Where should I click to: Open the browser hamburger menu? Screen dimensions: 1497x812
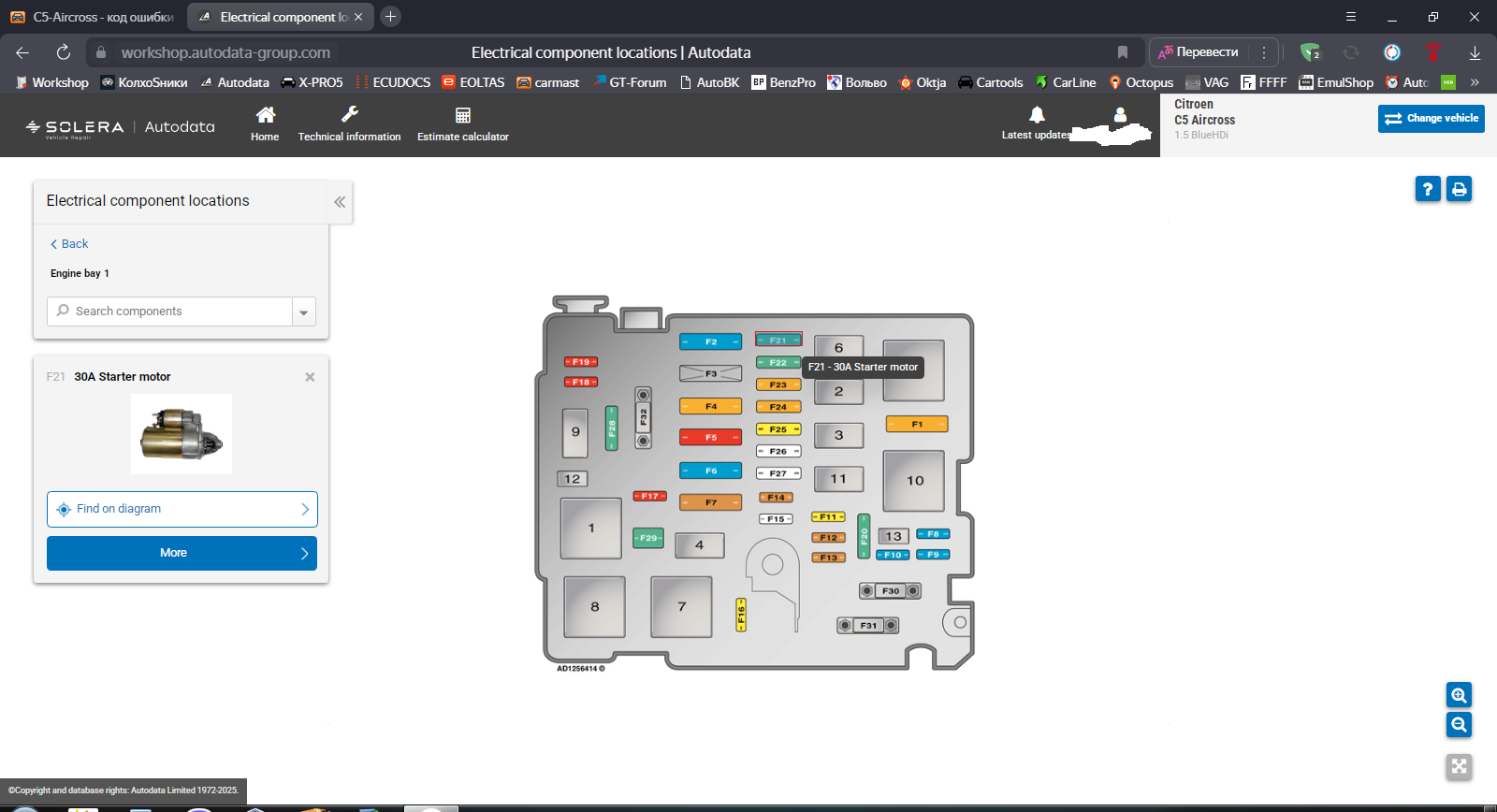1350,17
